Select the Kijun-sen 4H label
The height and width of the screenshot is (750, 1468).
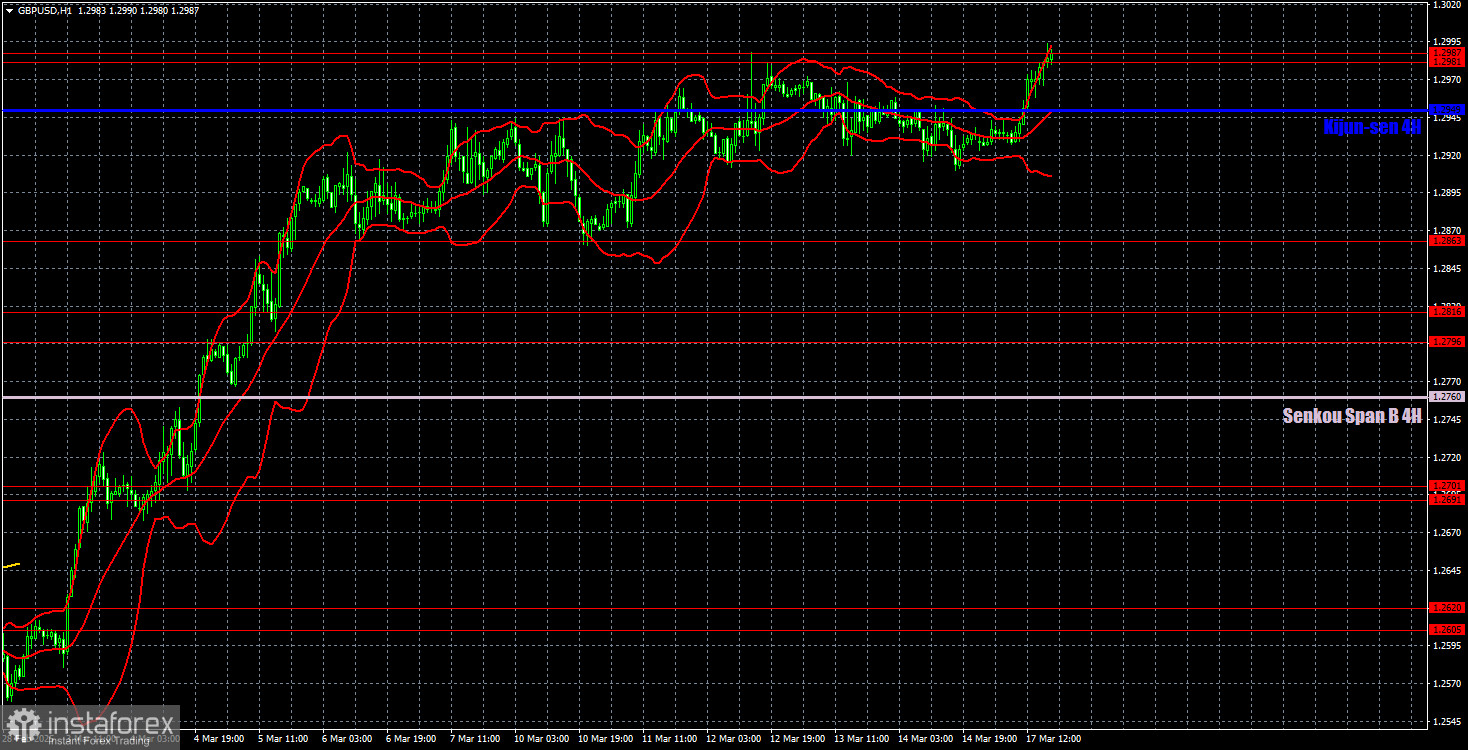click(1372, 127)
